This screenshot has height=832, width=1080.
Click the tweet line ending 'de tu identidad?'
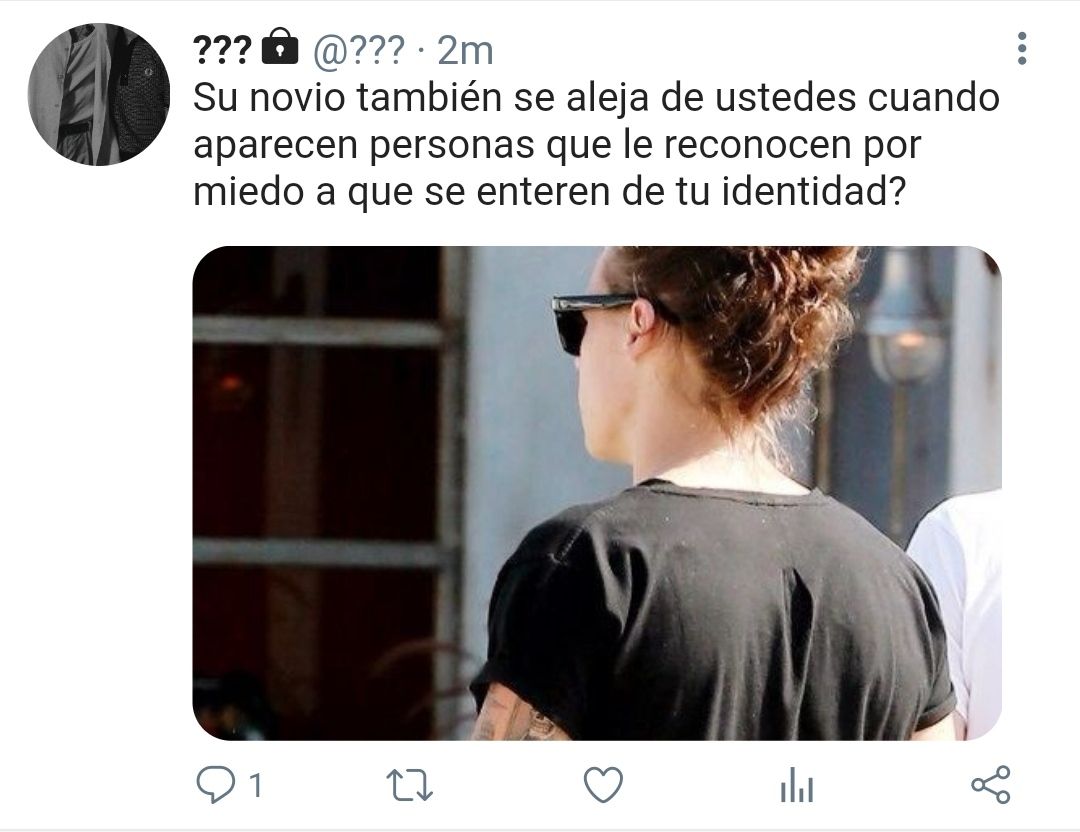click(549, 191)
